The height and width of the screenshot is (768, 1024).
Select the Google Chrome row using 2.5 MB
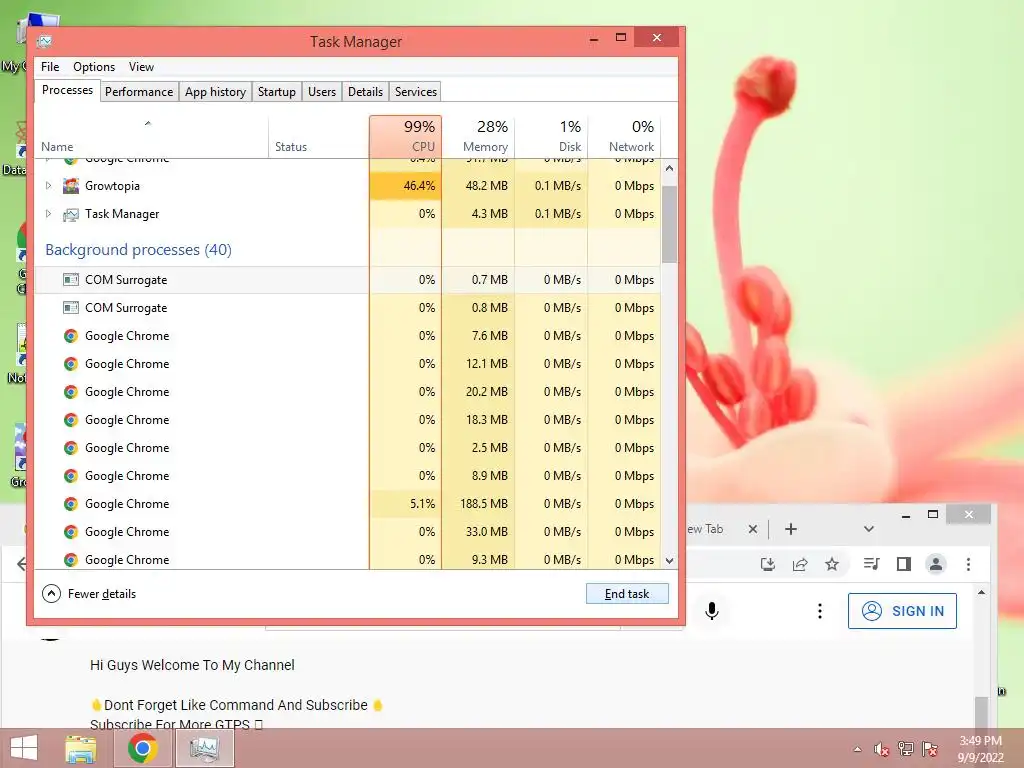pyautogui.click(x=347, y=448)
